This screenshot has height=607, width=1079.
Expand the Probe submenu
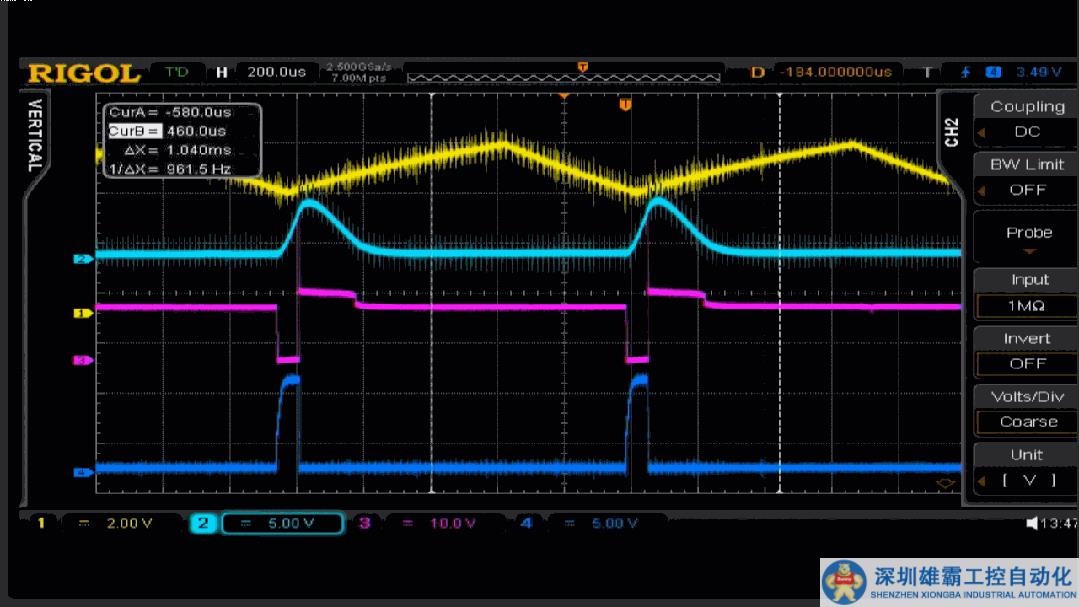coord(1028,238)
